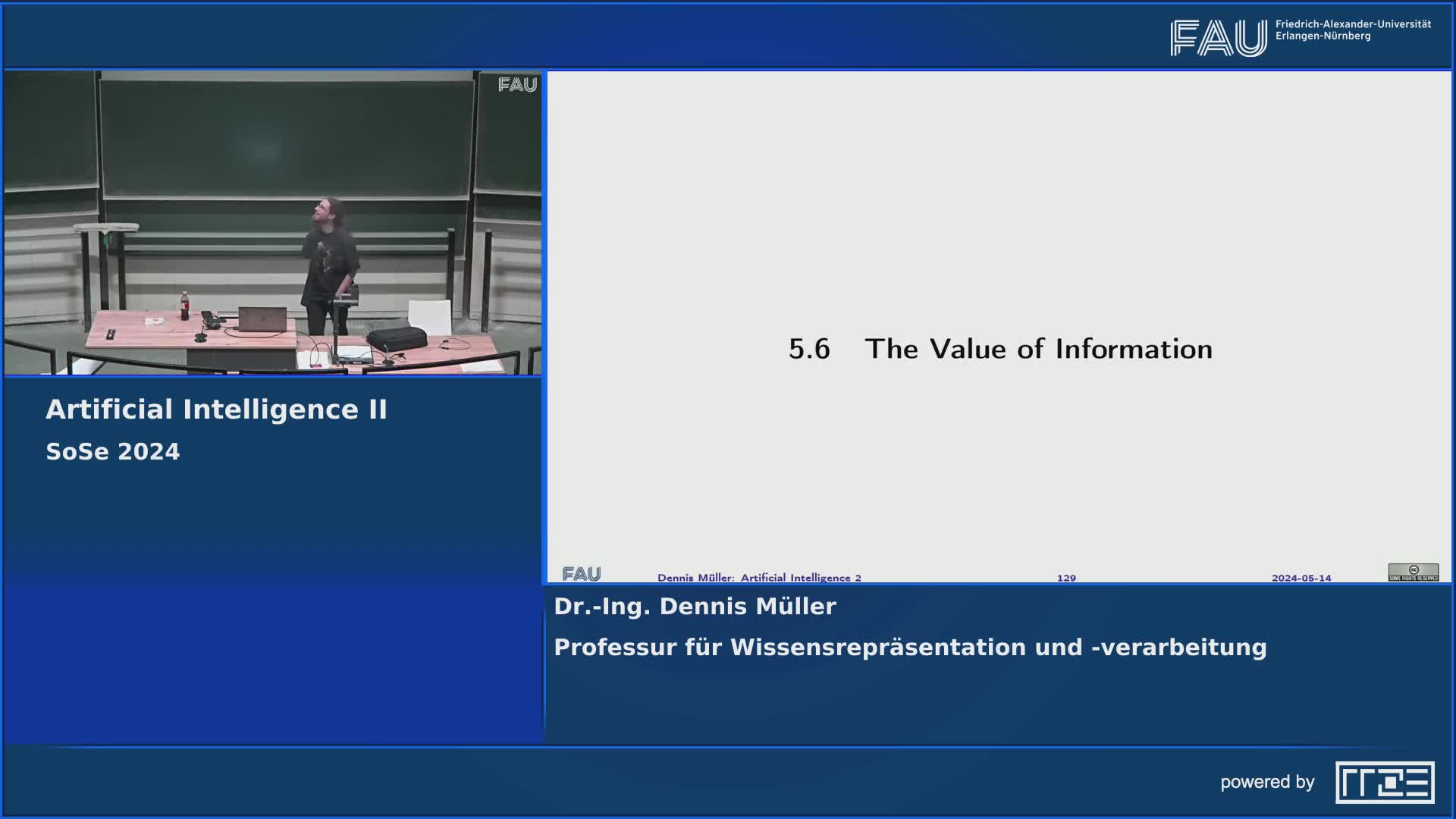Click the laptop on the lecture desk
The width and height of the screenshot is (1456, 819).
[262, 319]
